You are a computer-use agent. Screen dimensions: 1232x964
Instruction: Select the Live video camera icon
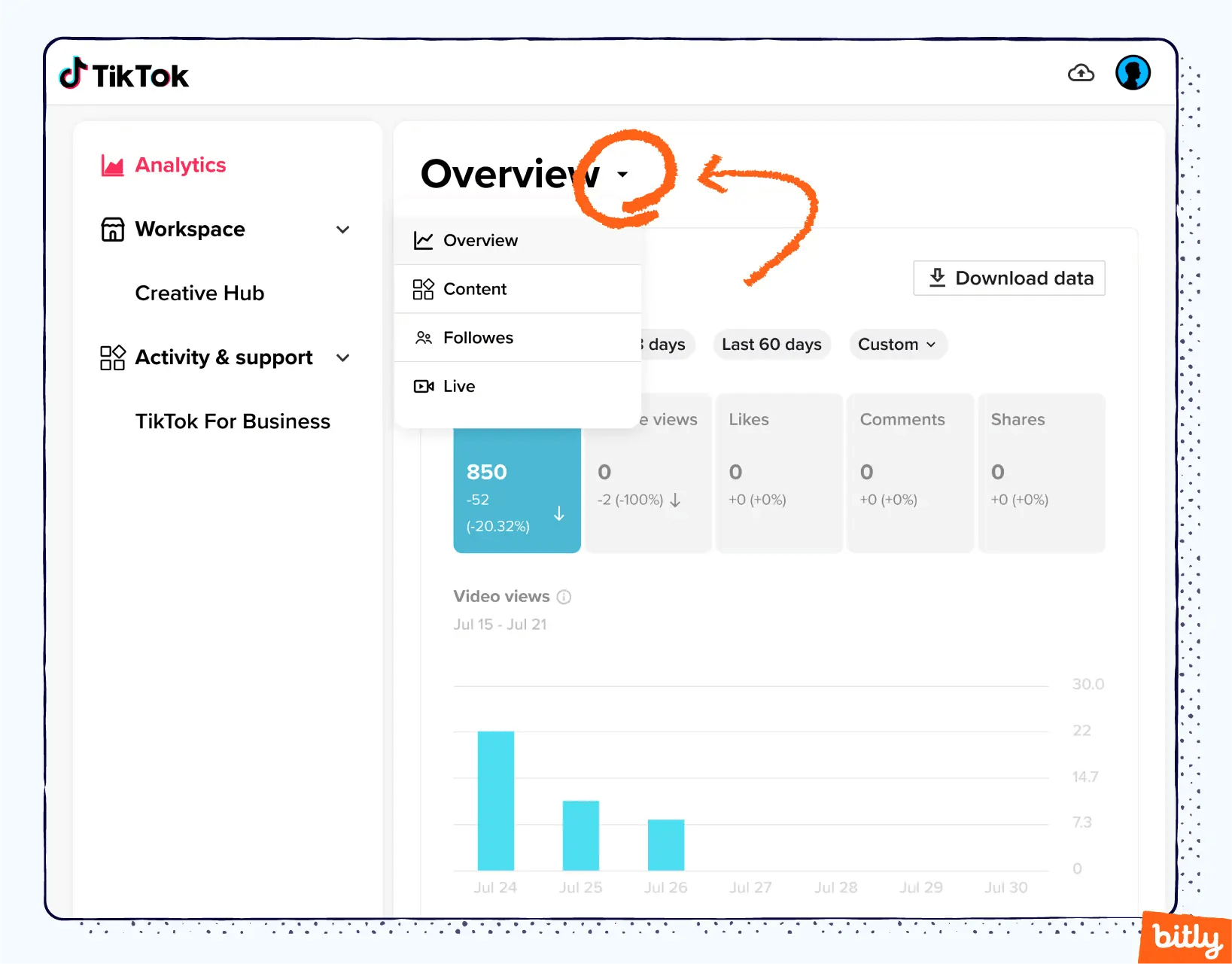[x=423, y=385]
